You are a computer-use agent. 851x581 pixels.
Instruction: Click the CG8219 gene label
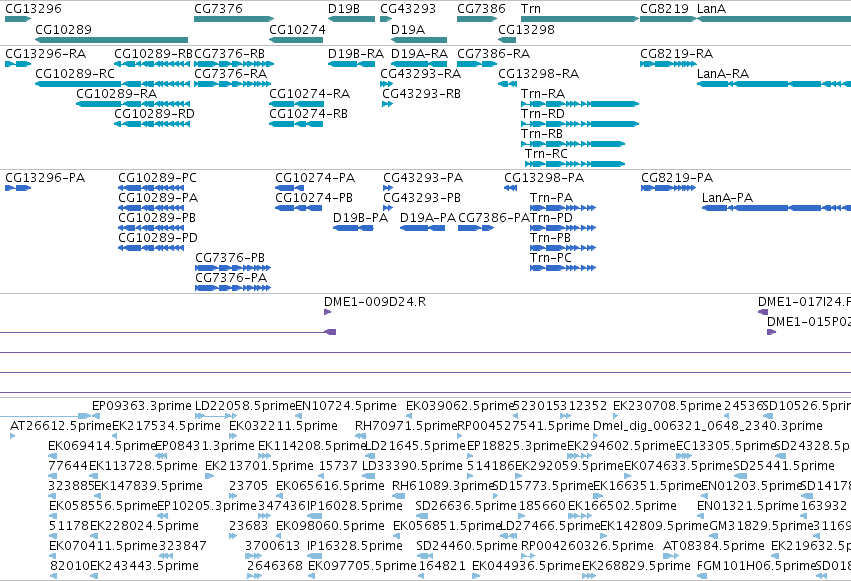tap(664, 9)
